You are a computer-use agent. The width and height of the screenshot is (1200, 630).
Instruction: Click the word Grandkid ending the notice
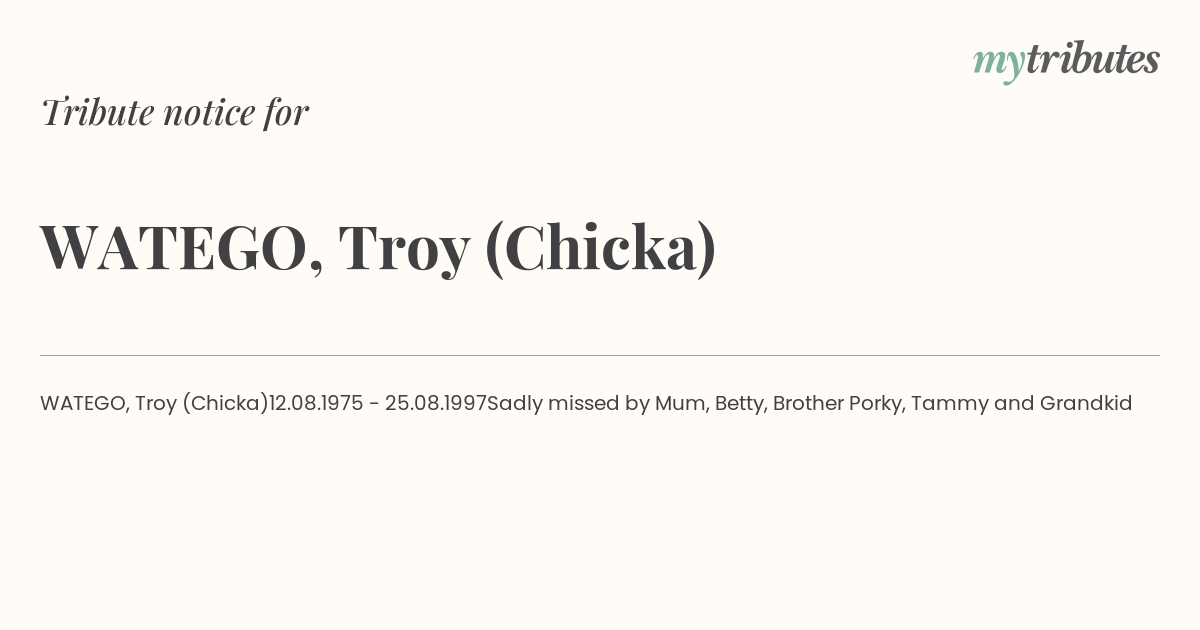1086,404
